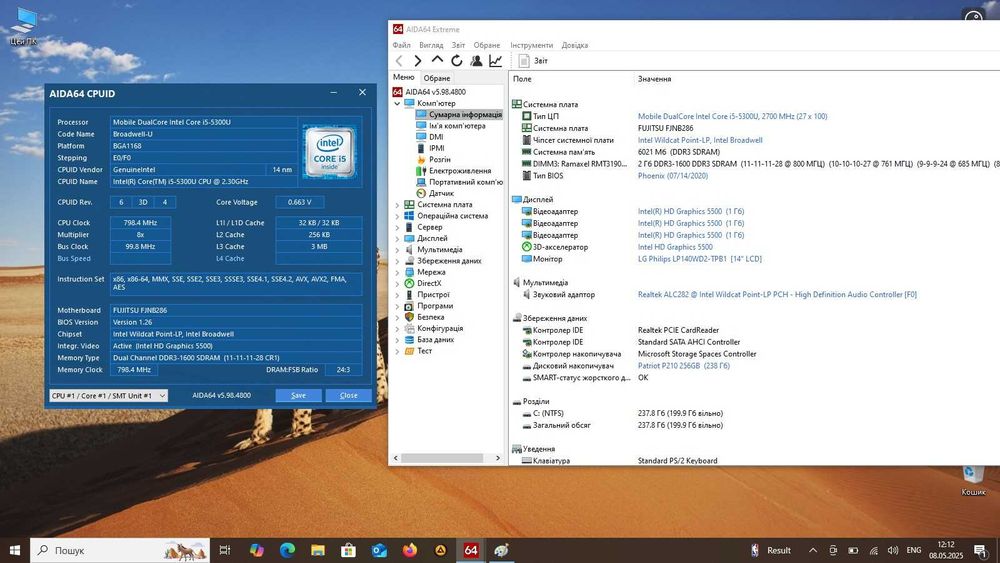The height and width of the screenshot is (563, 1000).
Task: Open LG Philips LP140WD2-TPB1 monitor link
Action: pyautogui.click(x=700, y=259)
